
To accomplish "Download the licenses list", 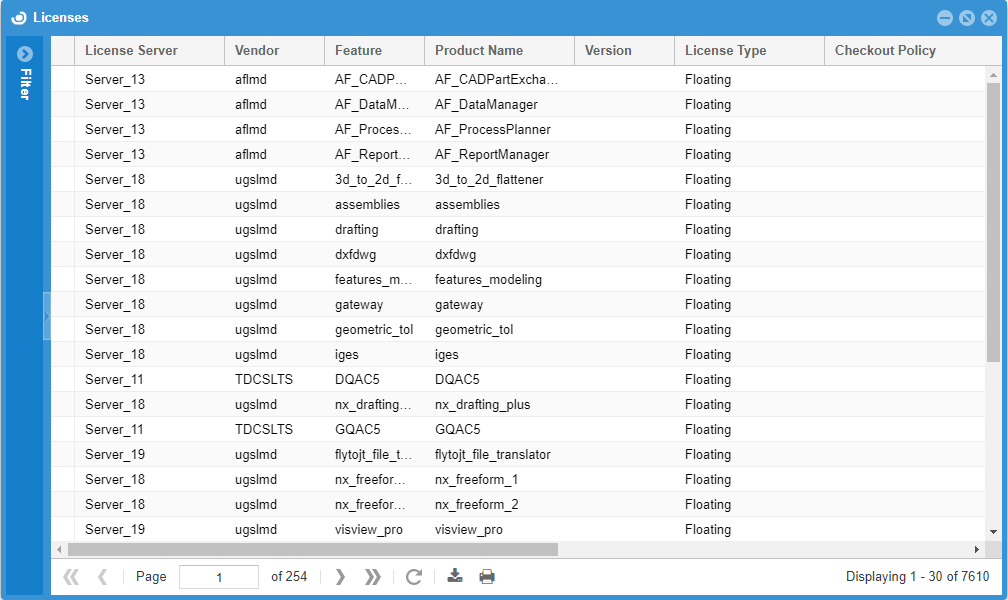I will [455, 576].
